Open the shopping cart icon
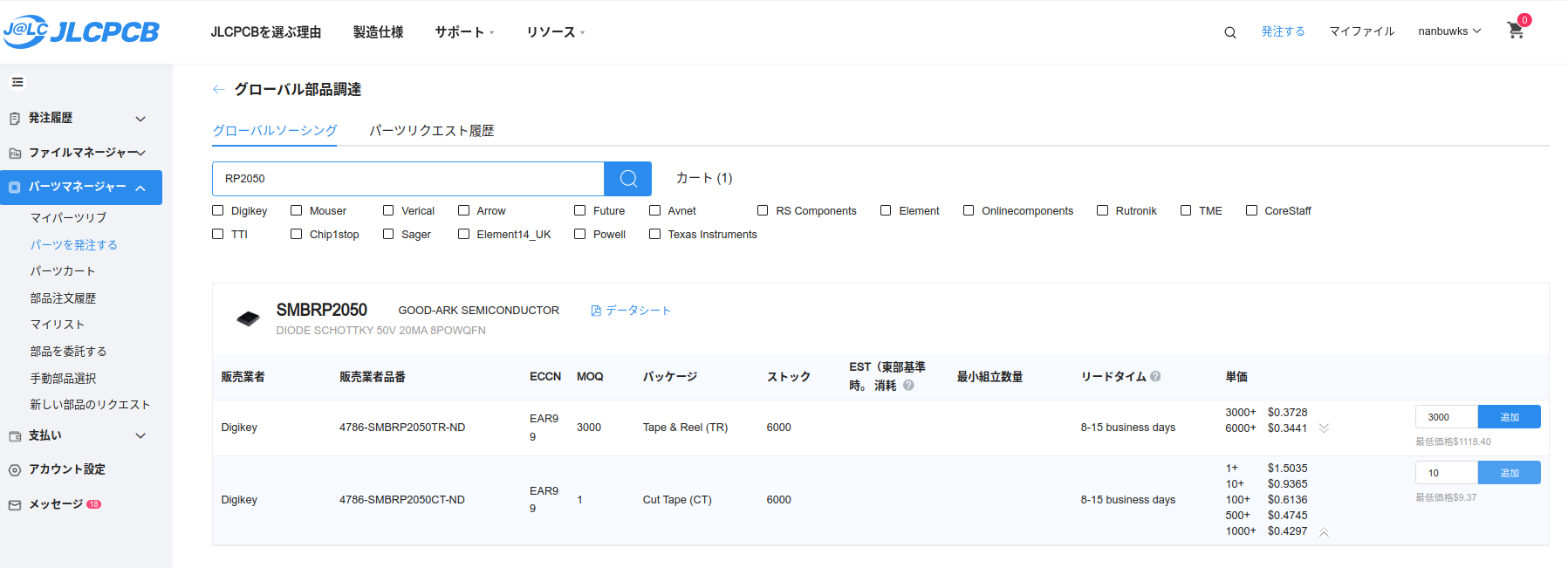Viewport: 1568px width, 568px height. point(1516,31)
